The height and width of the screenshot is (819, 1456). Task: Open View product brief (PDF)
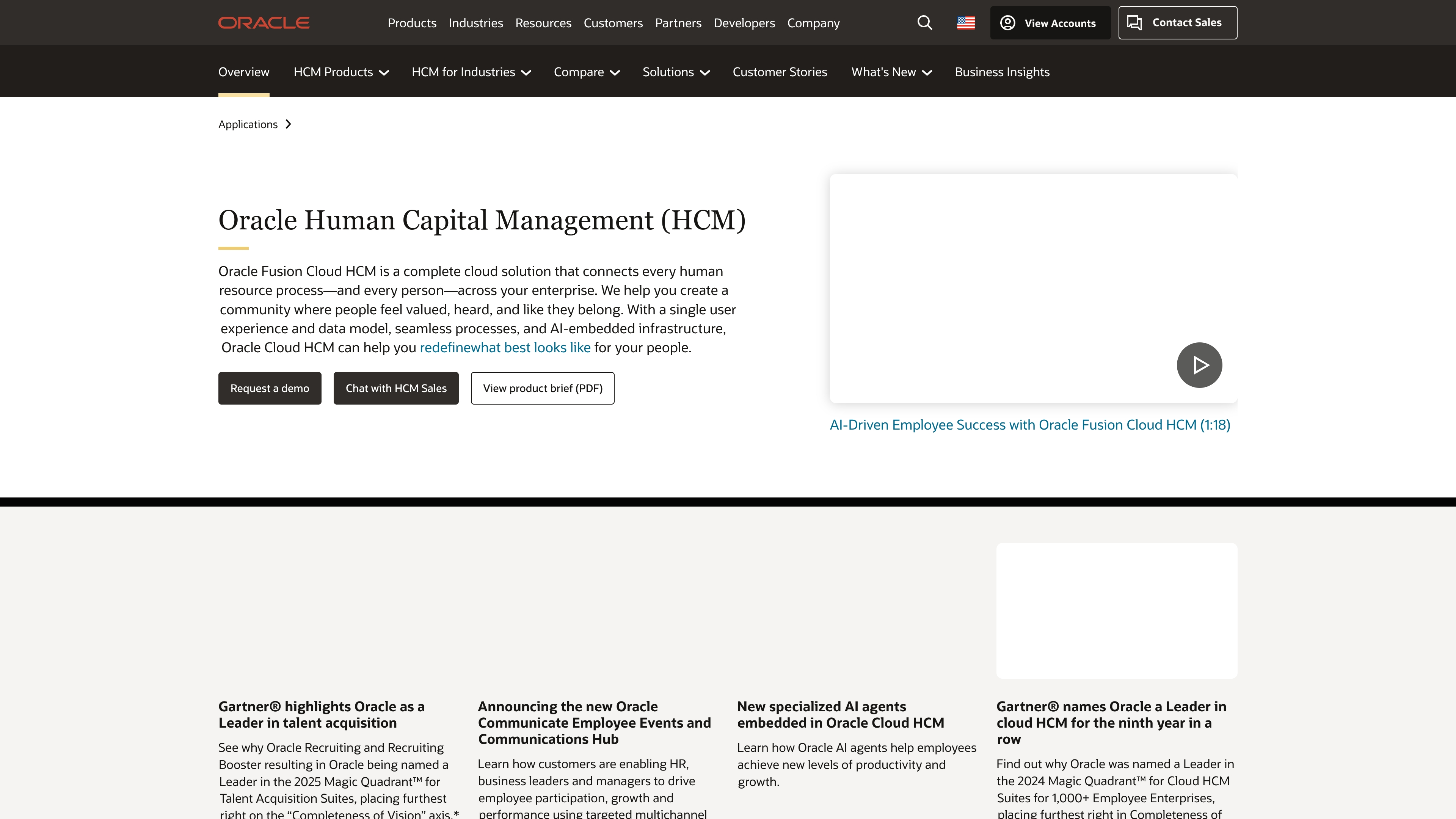coord(543,388)
